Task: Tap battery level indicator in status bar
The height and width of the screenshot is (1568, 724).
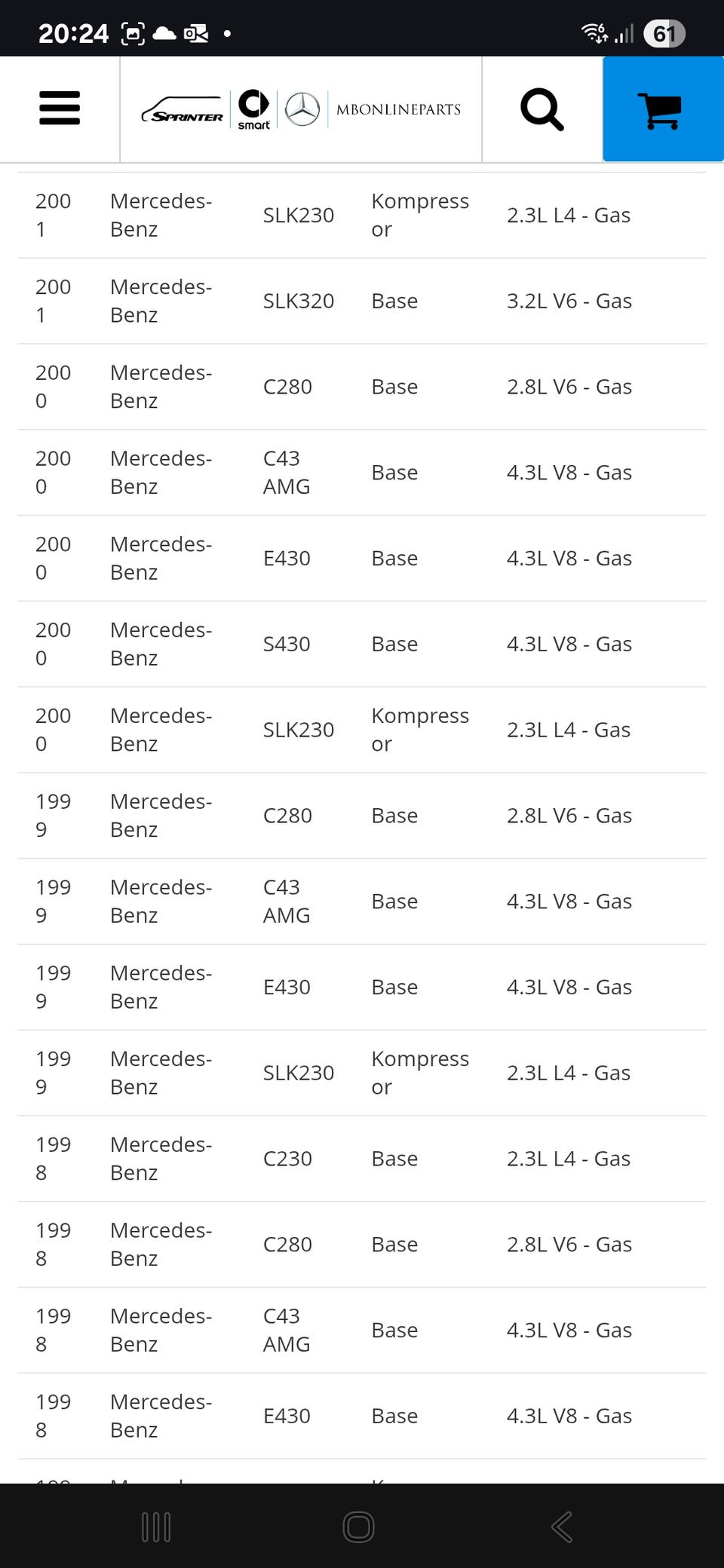Action: pos(664,34)
